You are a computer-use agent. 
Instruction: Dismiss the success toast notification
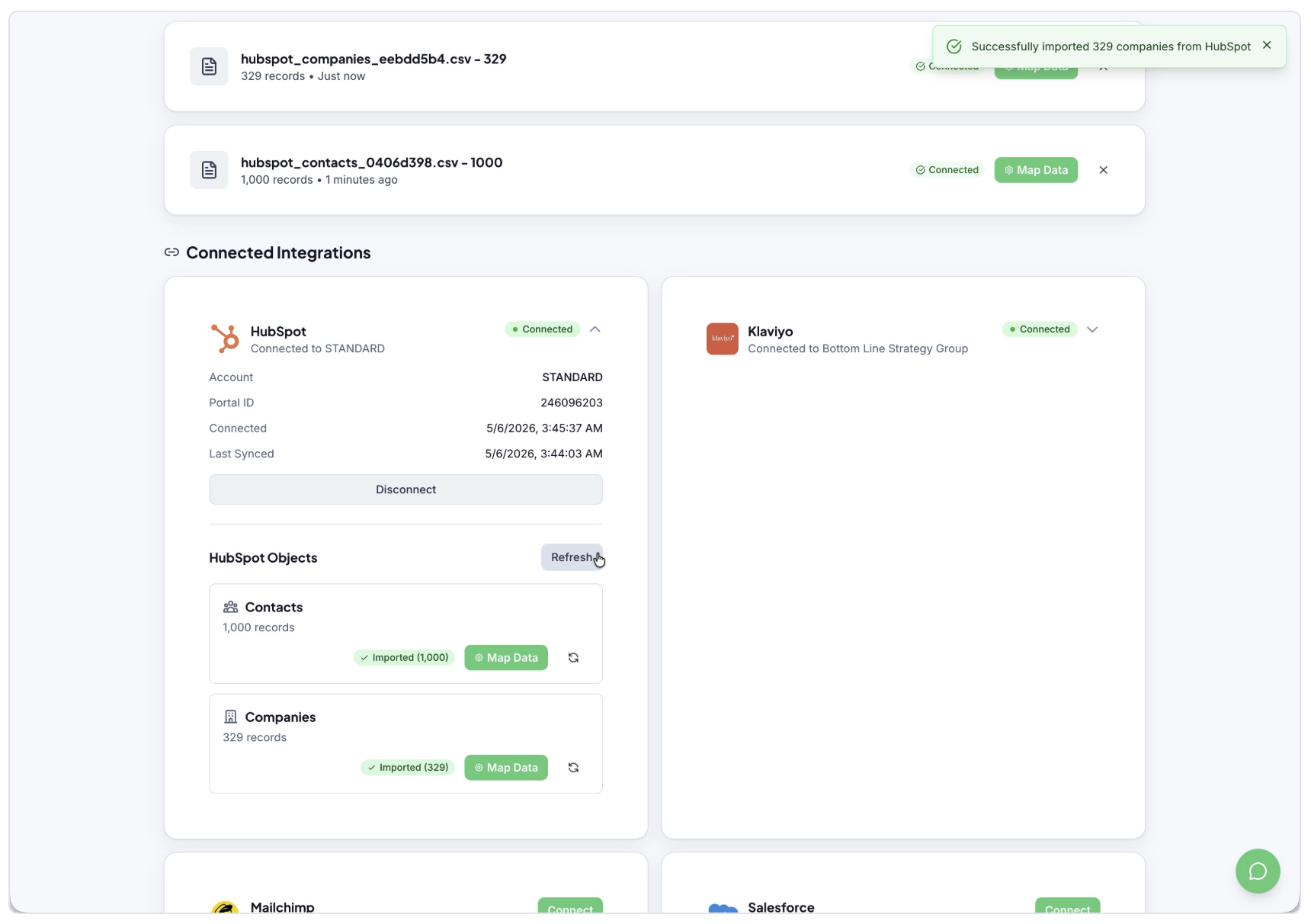pyautogui.click(x=1267, y=46)
